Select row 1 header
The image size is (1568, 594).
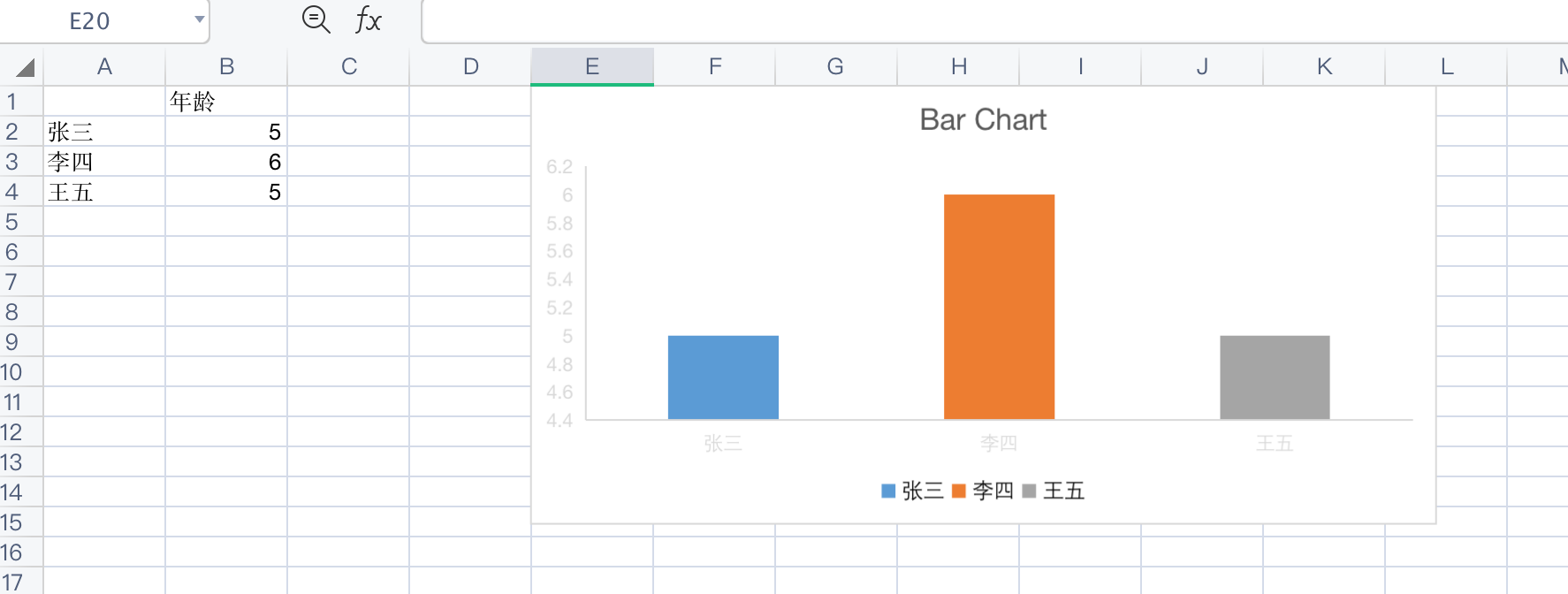[21, 102]
